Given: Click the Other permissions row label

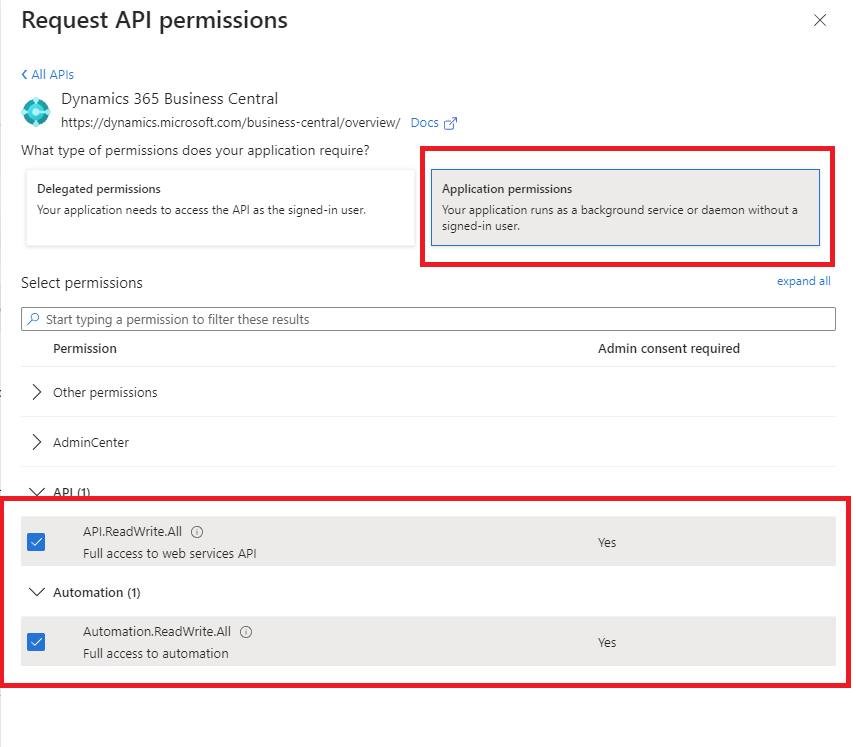Looking at the screenshot, I should pos(105,393).
